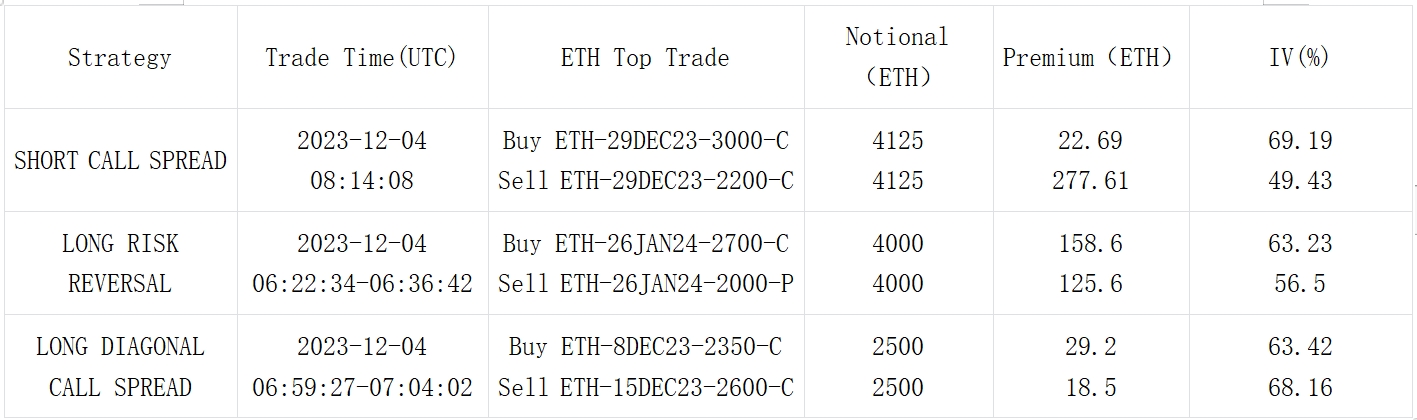Image resolution: width=1417 pixels, height=420 pixels.
Task: Click the LONG DIAGONAL CALL SPREAD cell
Action: coord(120,366)
